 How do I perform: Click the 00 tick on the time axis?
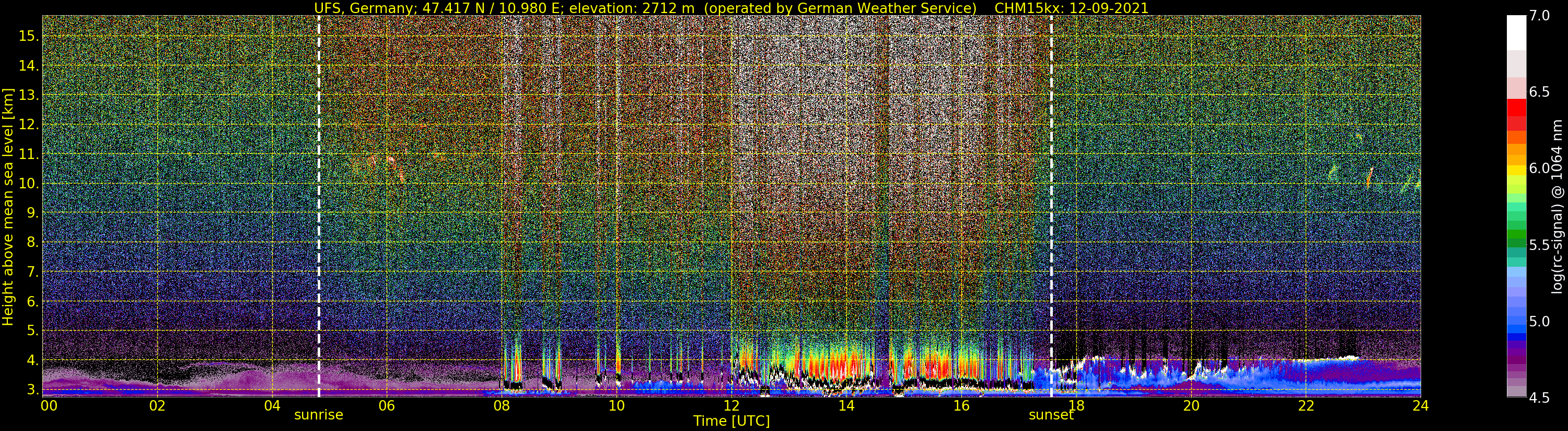point(49,406)
